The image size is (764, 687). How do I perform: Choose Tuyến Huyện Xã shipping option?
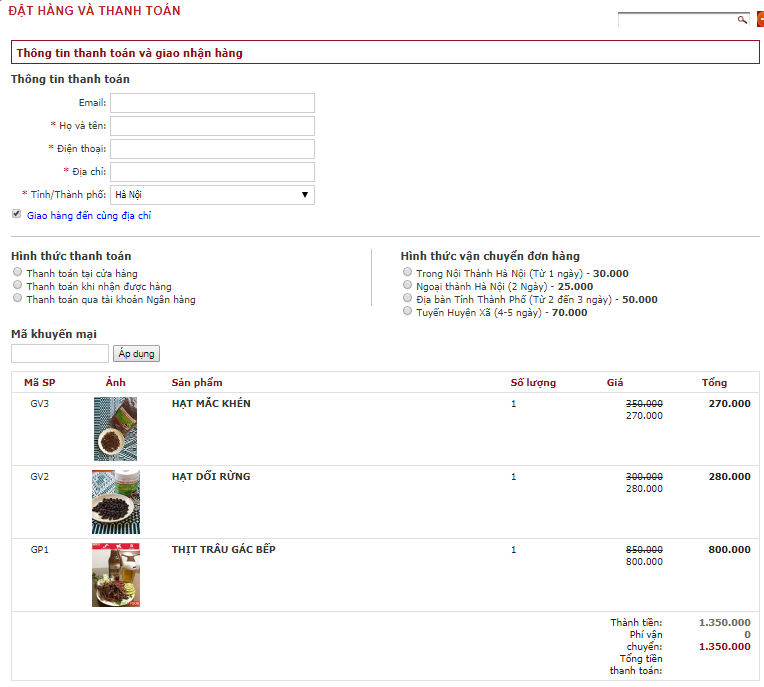407,311
